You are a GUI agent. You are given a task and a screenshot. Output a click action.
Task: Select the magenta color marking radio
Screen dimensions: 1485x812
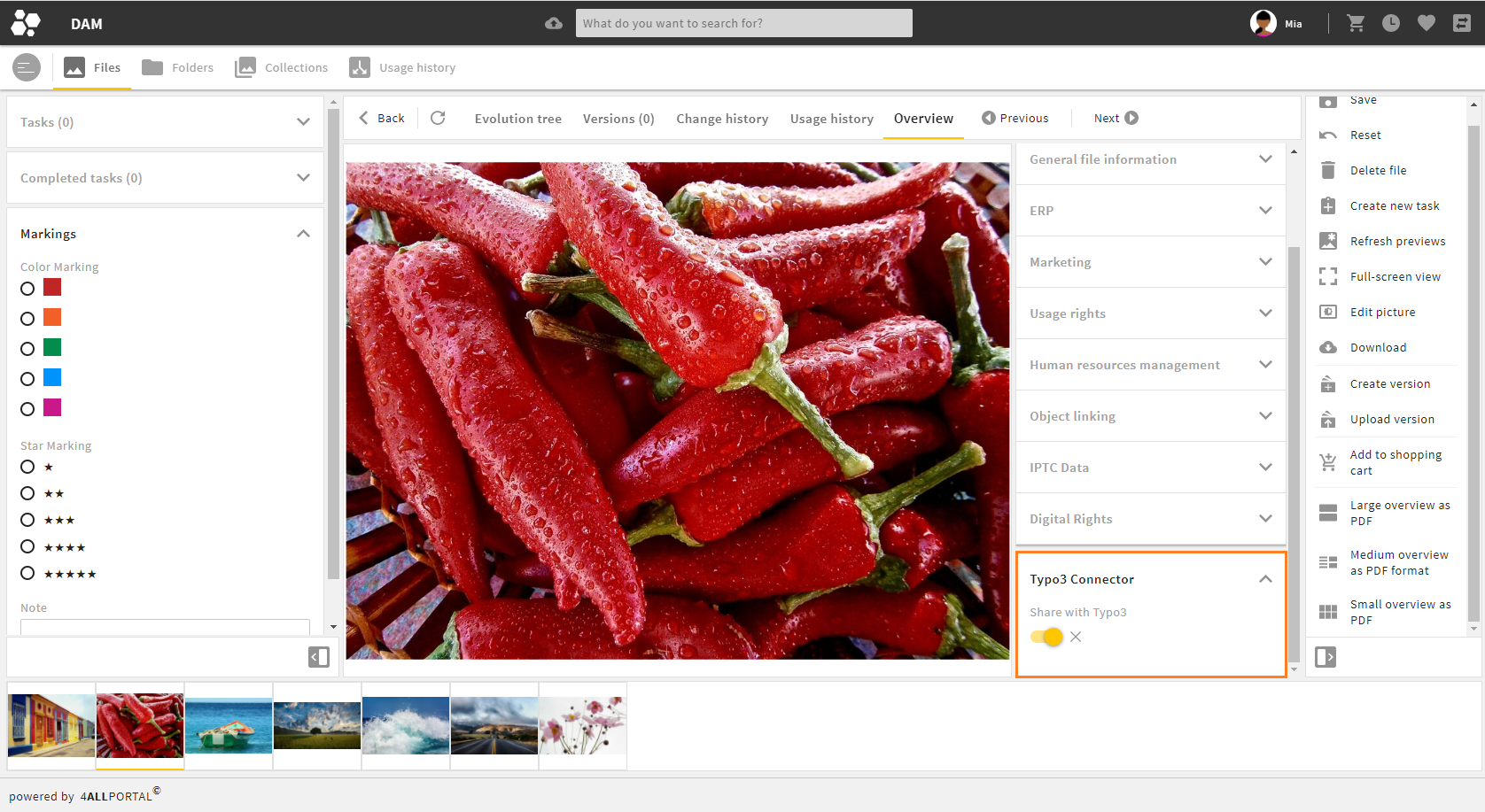coord(27,409)
